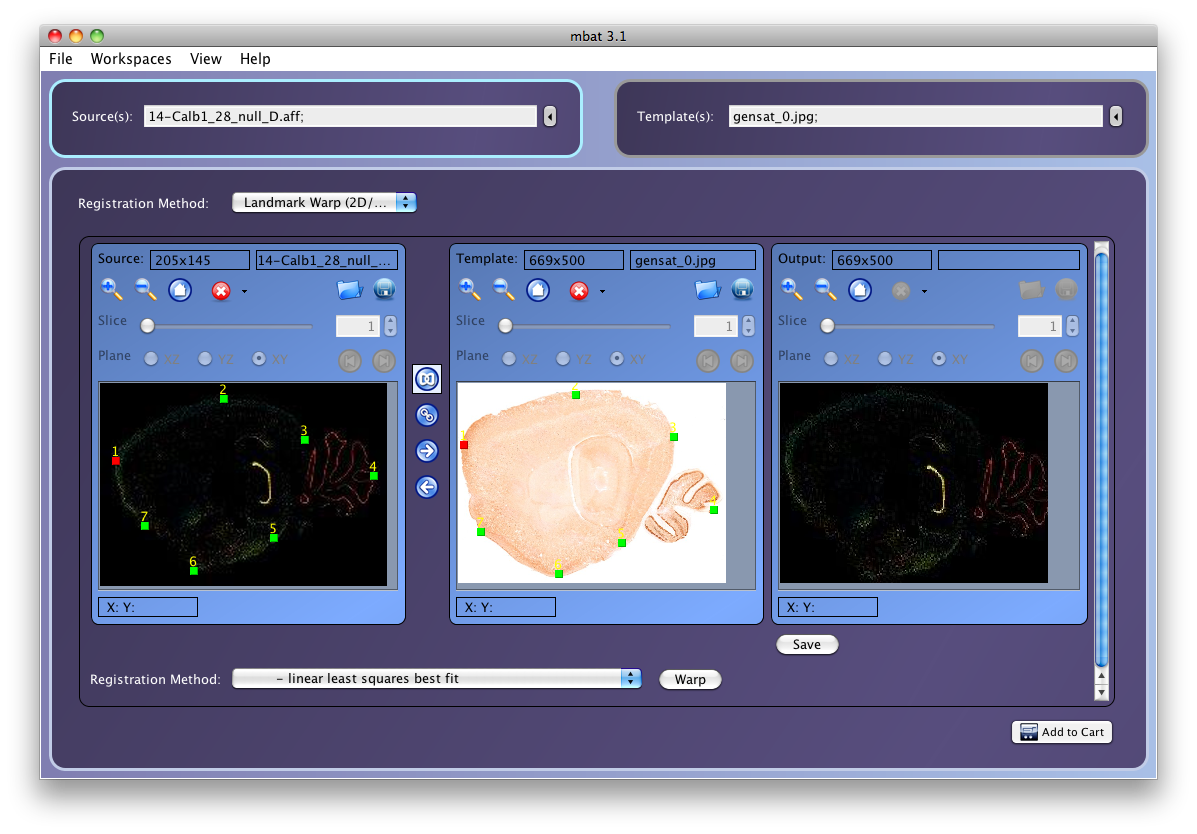Viewport: 1197px width, 834px height.
Task: Open the View menu
Action: click(x=205, y=59)
